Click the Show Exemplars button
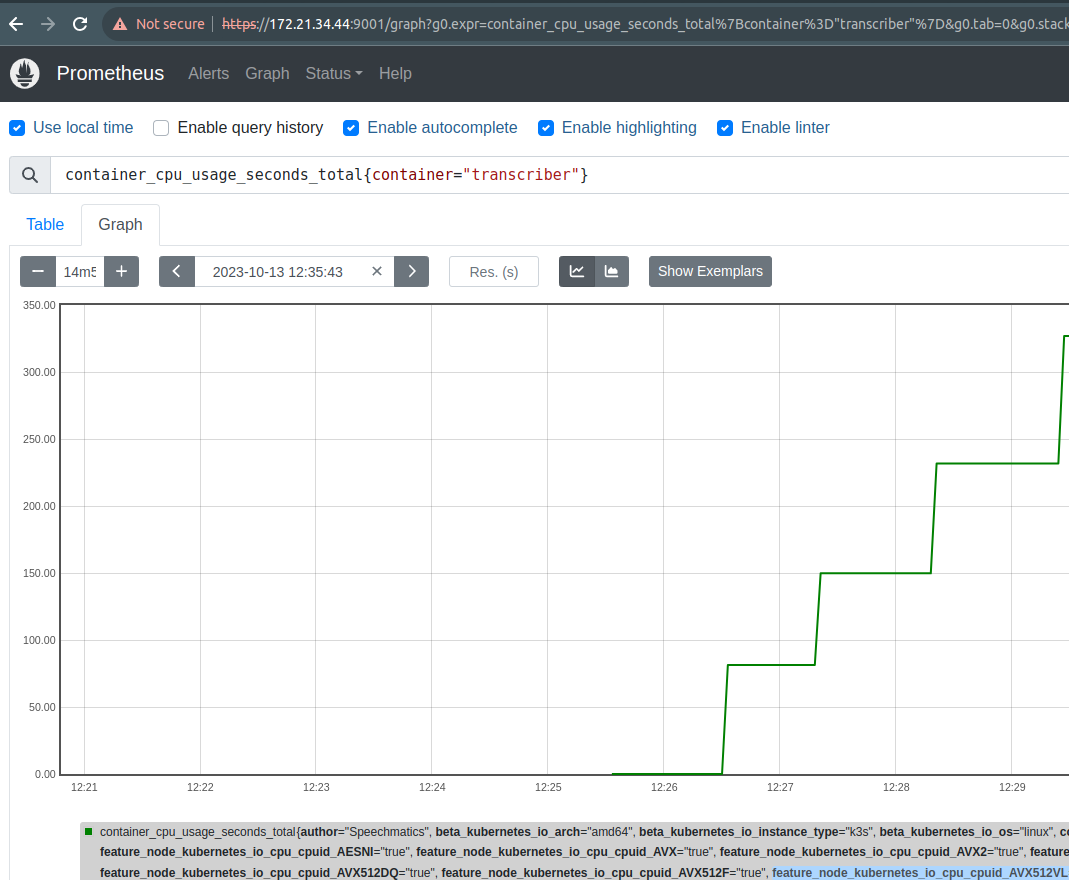Image resolution: width=1069 pixels, height=880 pixels. (x=710, y=272)
